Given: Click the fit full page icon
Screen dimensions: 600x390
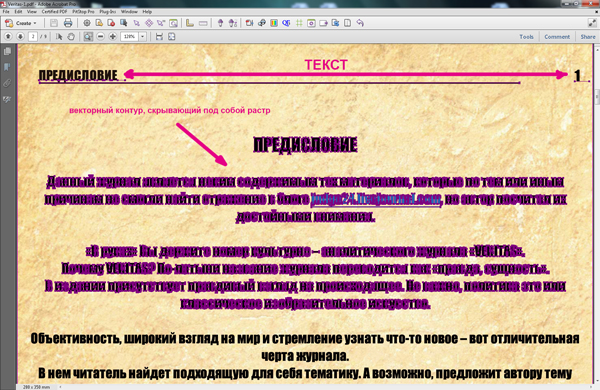Looking at the screenshot, I should pos(172,37).
